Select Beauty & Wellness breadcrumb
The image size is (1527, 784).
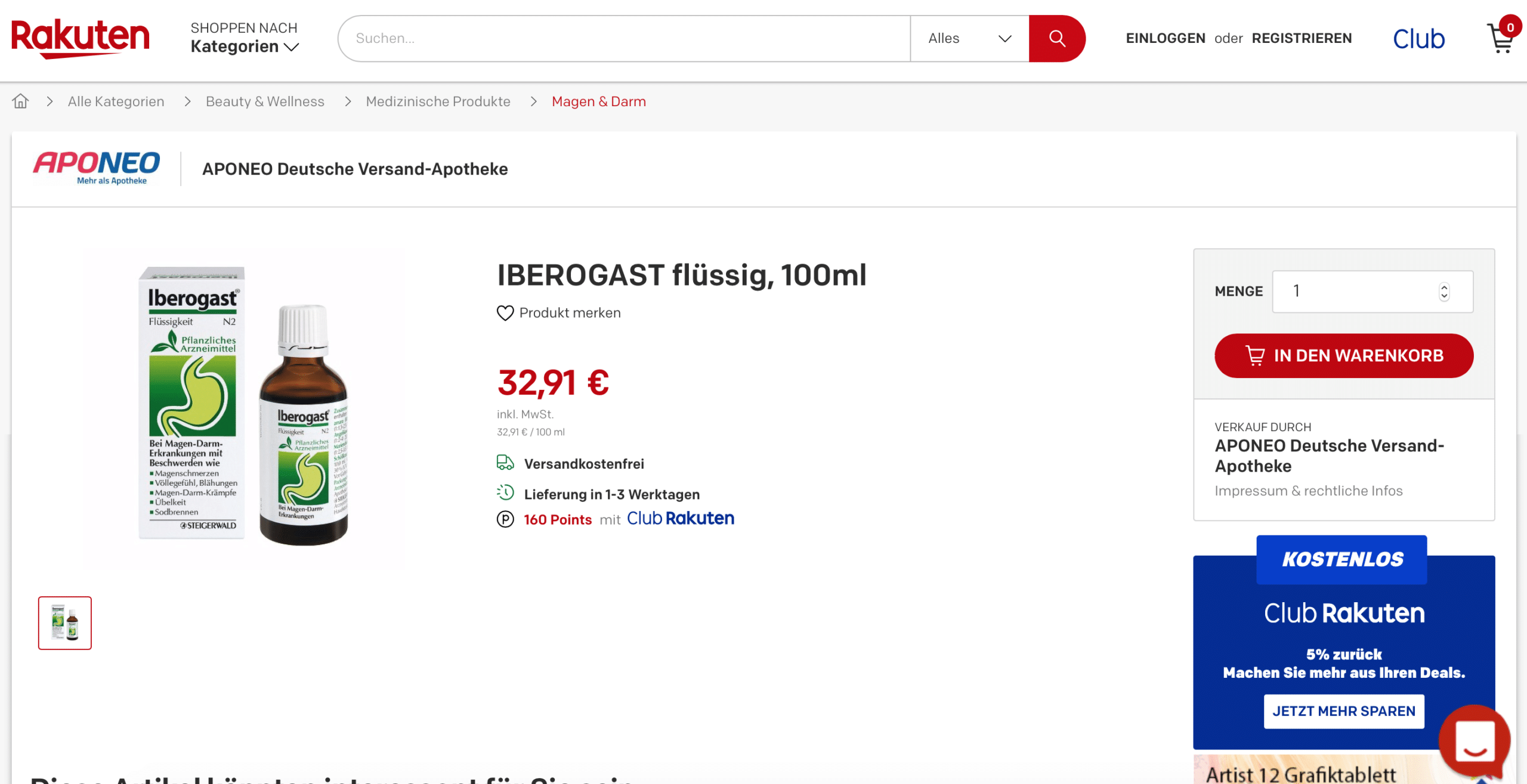(x=265, y=101)
